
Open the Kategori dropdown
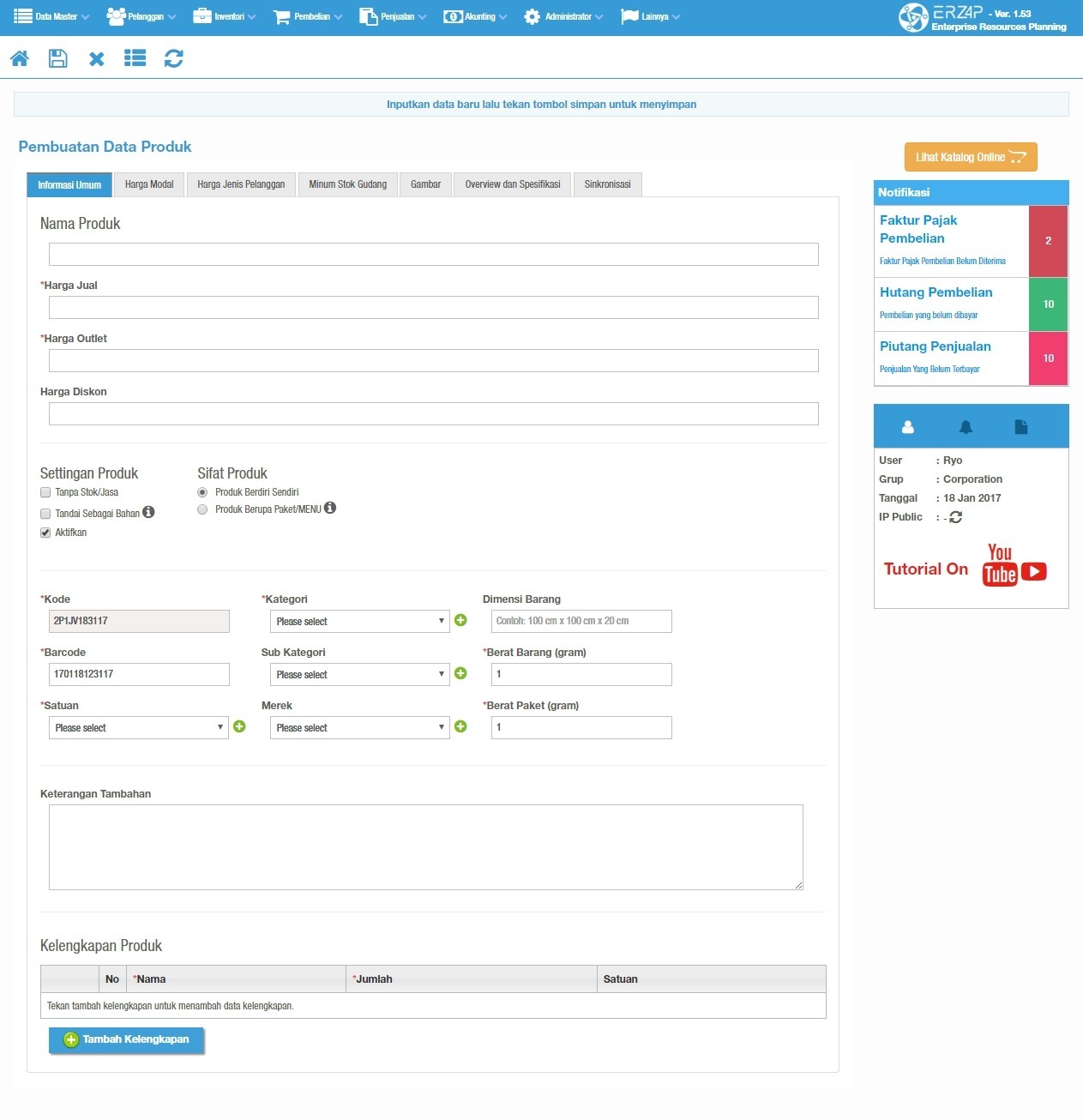(359, 621)
